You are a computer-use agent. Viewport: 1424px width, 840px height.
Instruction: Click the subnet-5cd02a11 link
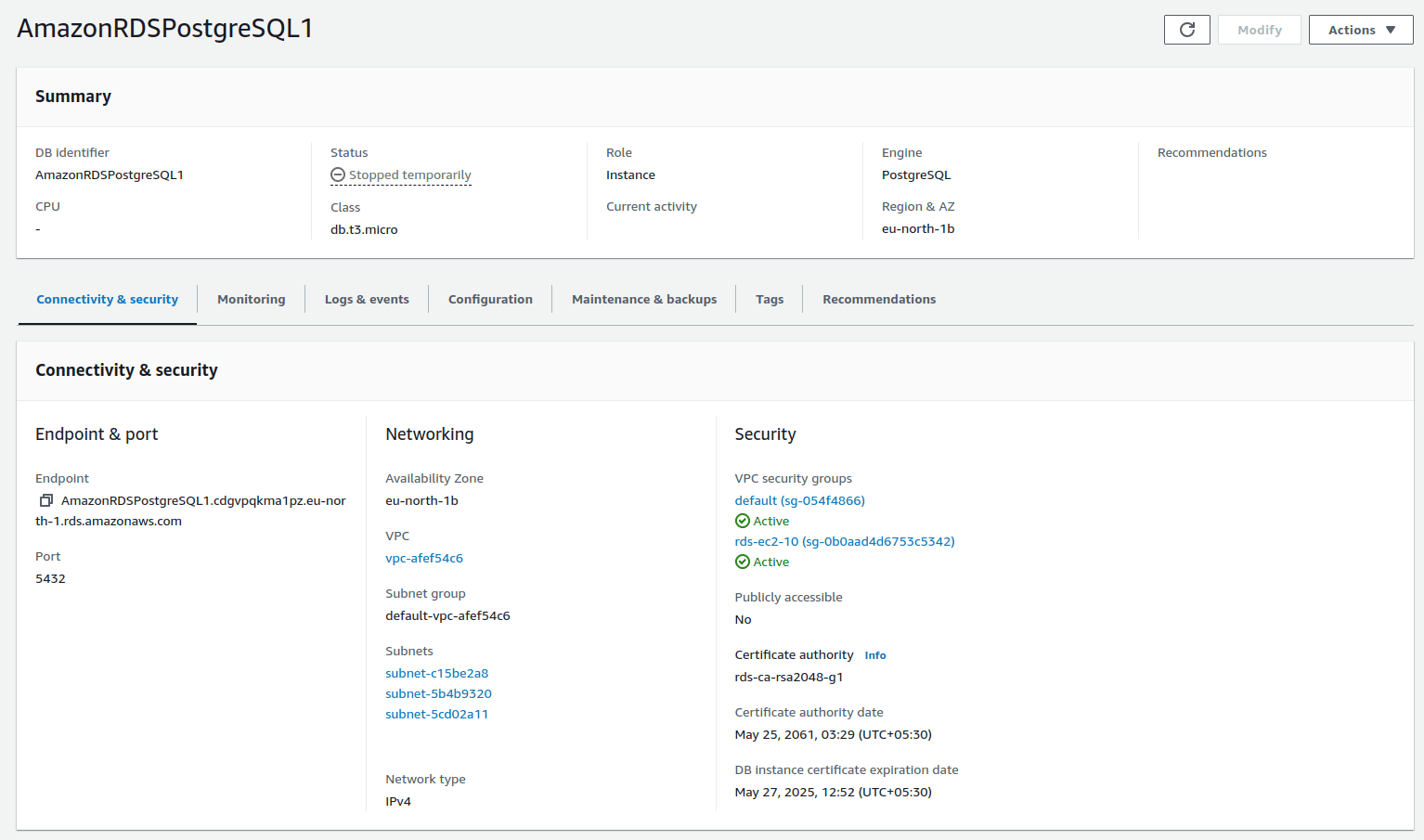(x=436, y=714)
